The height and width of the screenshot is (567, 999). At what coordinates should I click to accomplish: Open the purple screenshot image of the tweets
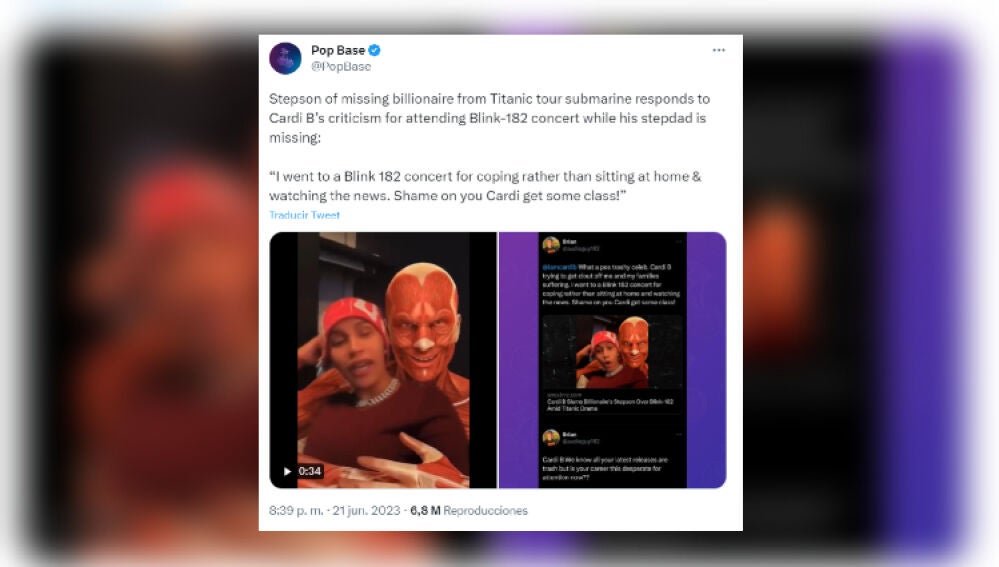pyautogui.click(x=612, y=361)
